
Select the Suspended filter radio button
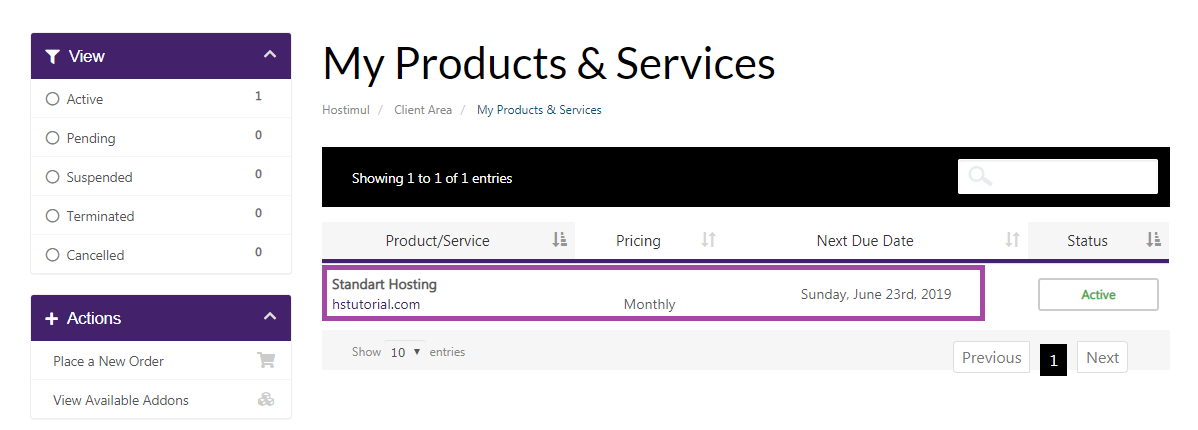pos(53,177)
